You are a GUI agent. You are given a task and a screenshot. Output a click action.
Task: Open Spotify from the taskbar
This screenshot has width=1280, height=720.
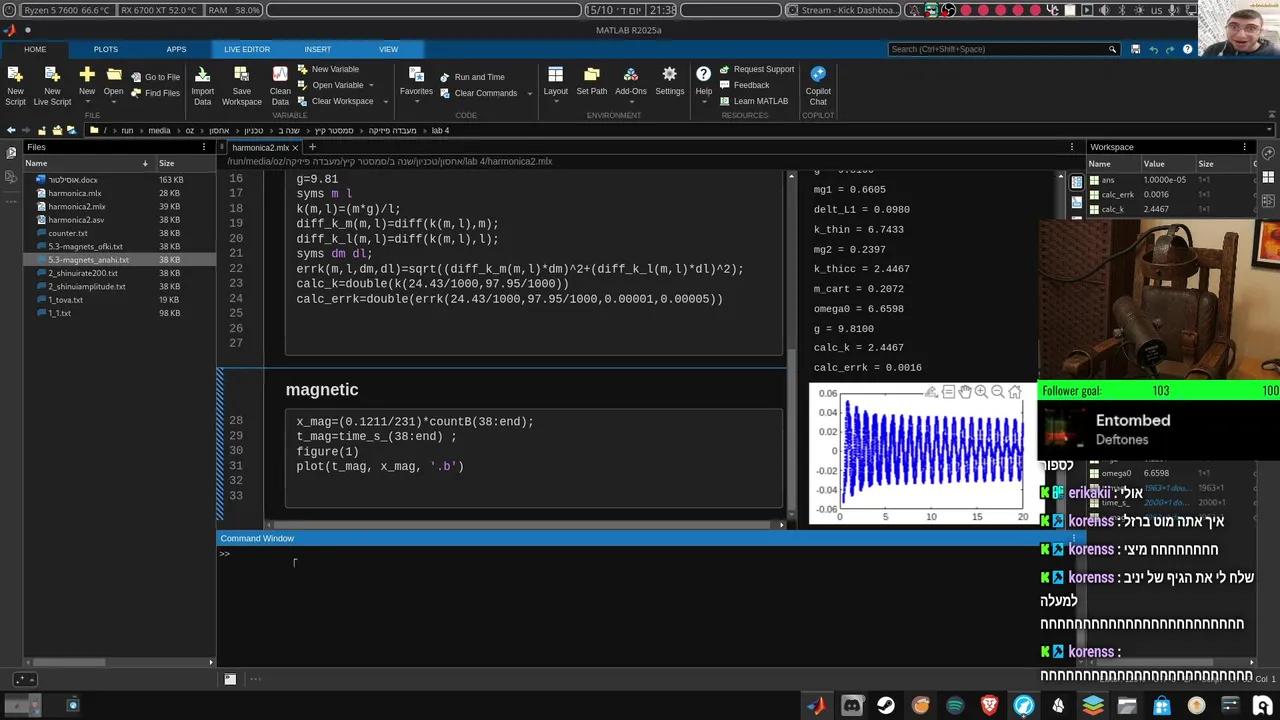tap(955, 705)
